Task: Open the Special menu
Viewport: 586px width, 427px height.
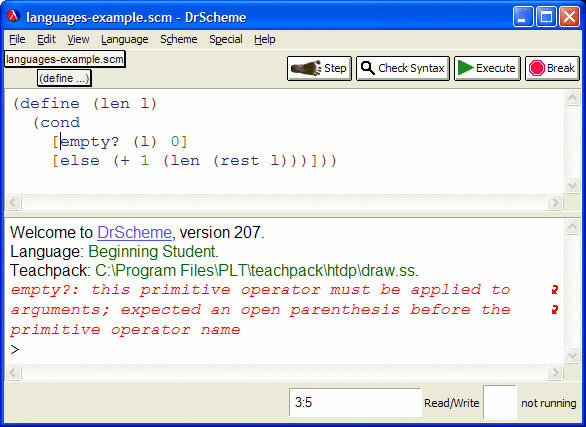Action: coord(226,39)
